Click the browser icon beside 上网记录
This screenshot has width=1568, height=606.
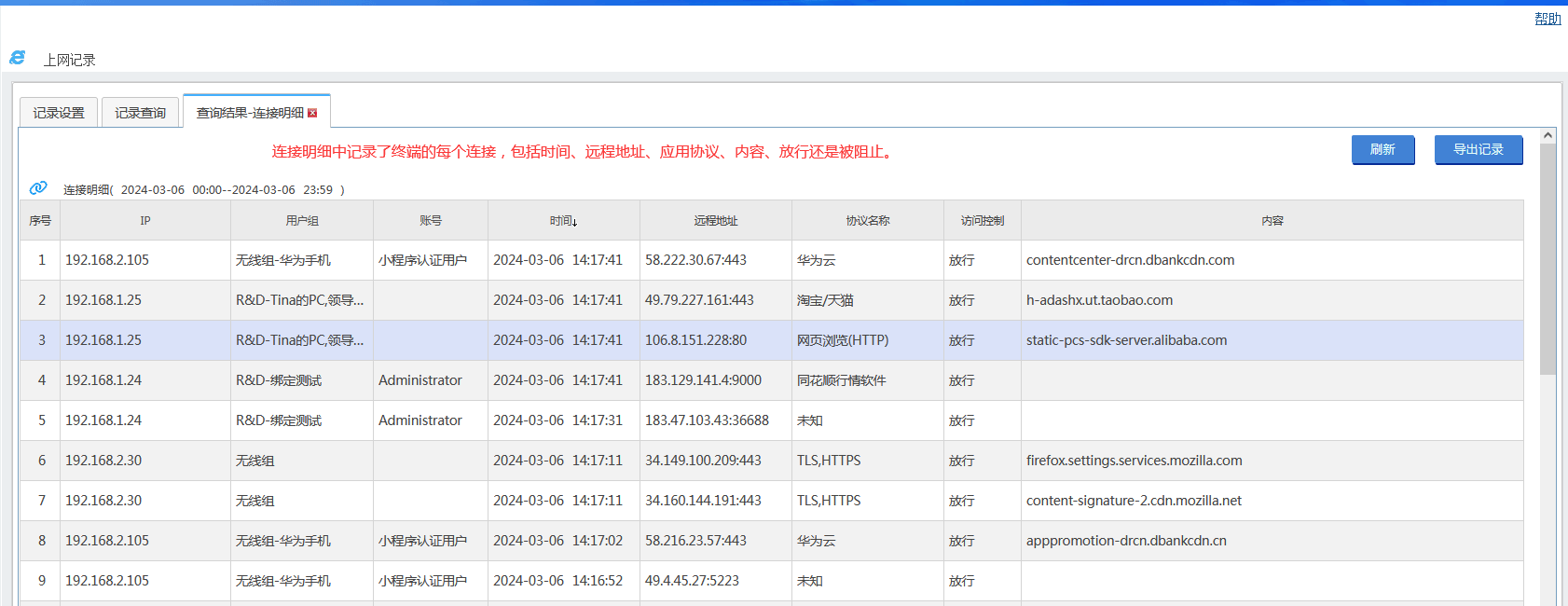18,58
